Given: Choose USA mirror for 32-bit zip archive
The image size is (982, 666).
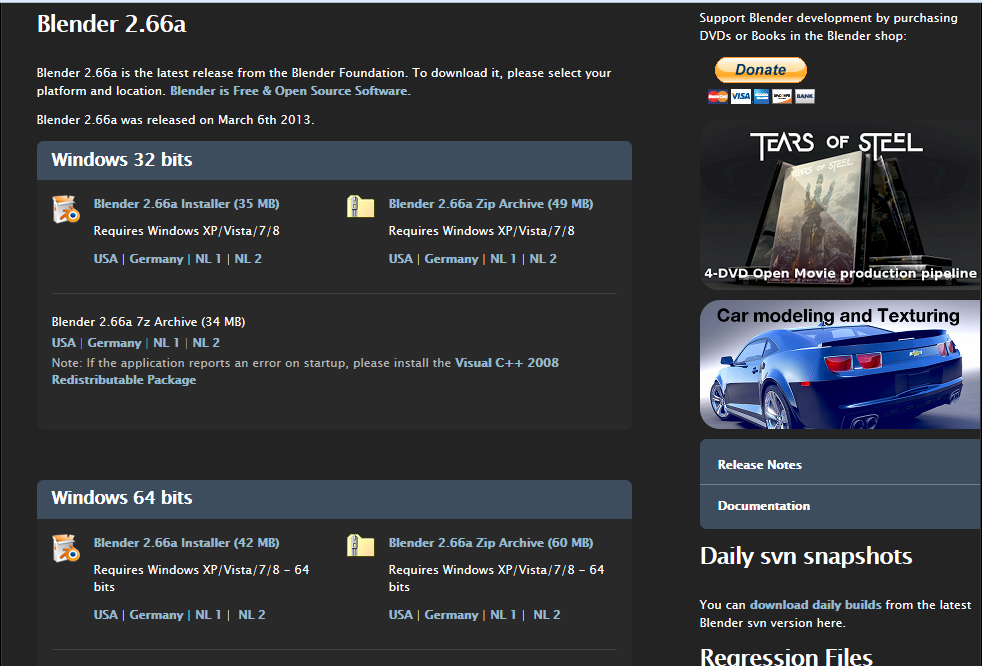Looking at the screenshot, I should point(401,259).
